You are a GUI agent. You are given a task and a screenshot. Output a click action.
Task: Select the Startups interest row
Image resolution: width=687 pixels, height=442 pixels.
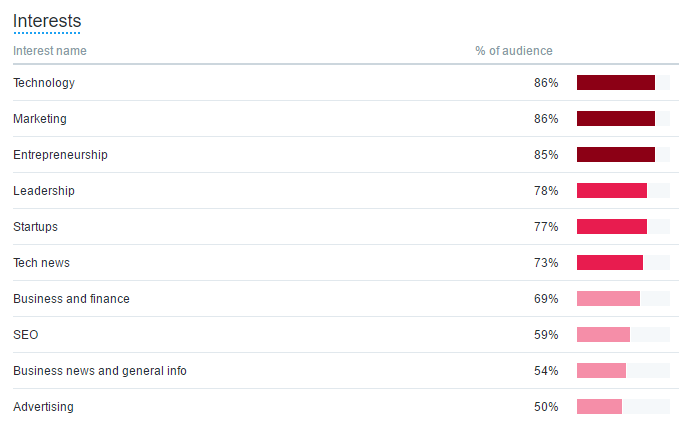point(346,226)
